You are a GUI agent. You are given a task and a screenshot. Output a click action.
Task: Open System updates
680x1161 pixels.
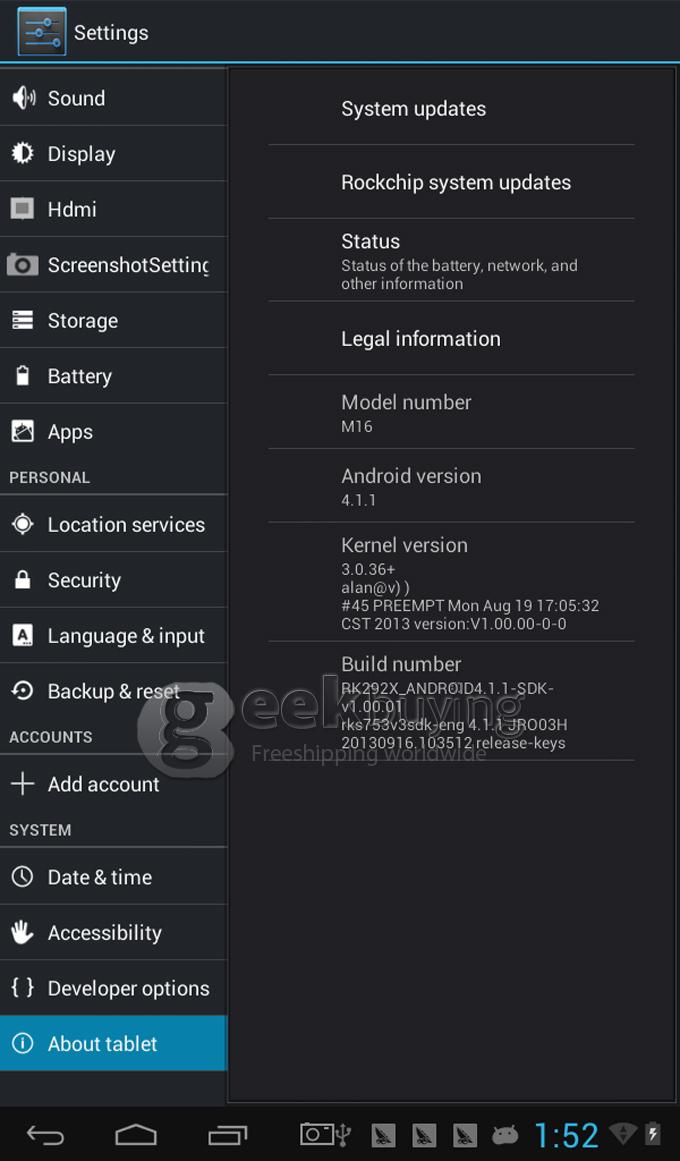point(451,108)
